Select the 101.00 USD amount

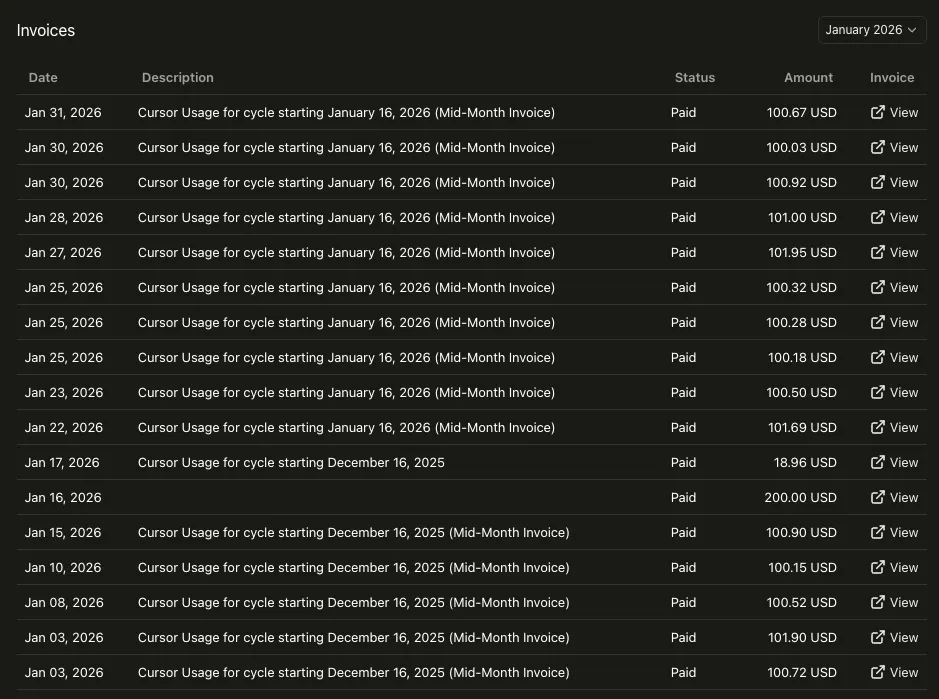(802, 217)
